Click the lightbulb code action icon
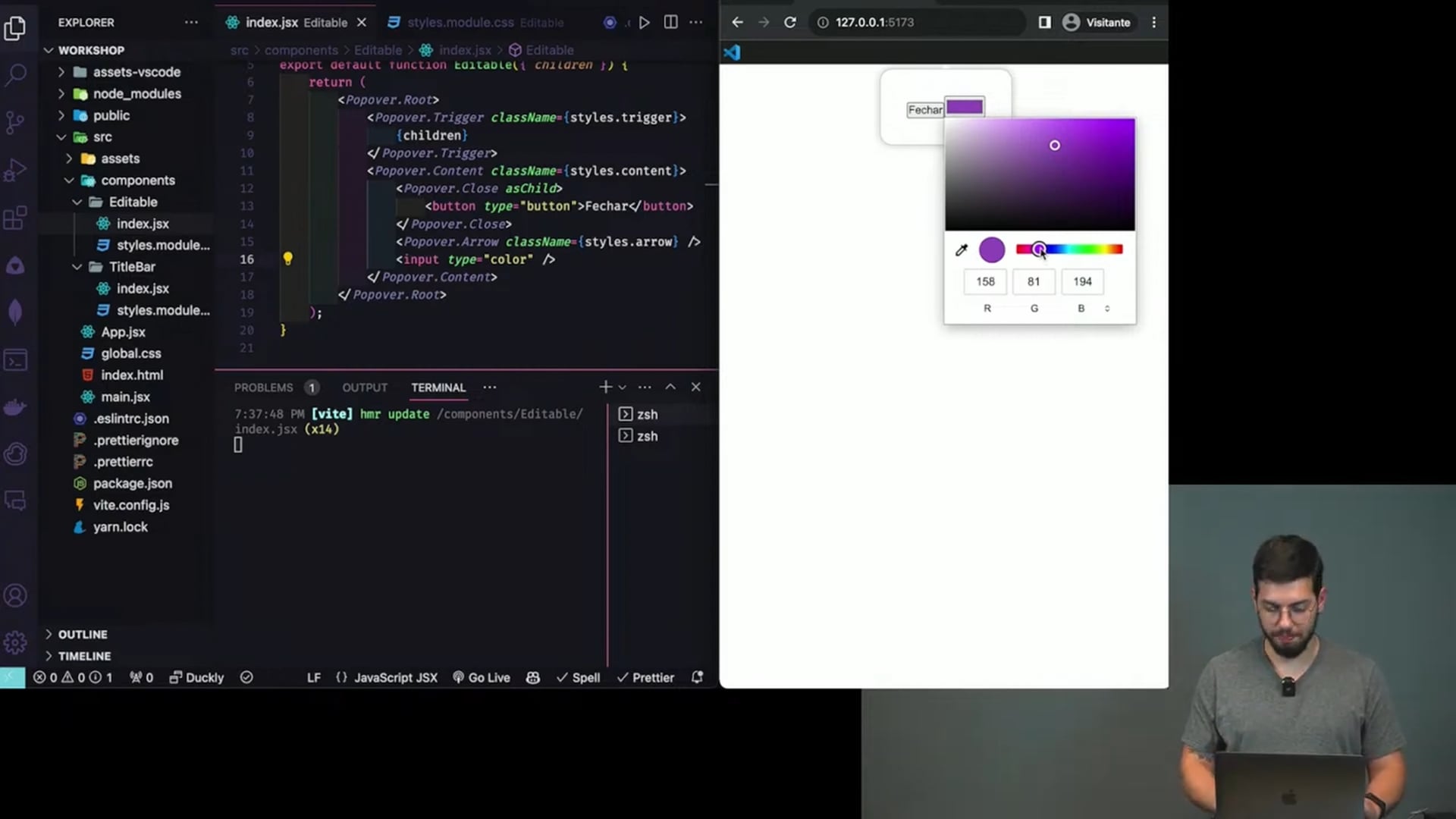The image size is (1456, 819). coord(287,259)
